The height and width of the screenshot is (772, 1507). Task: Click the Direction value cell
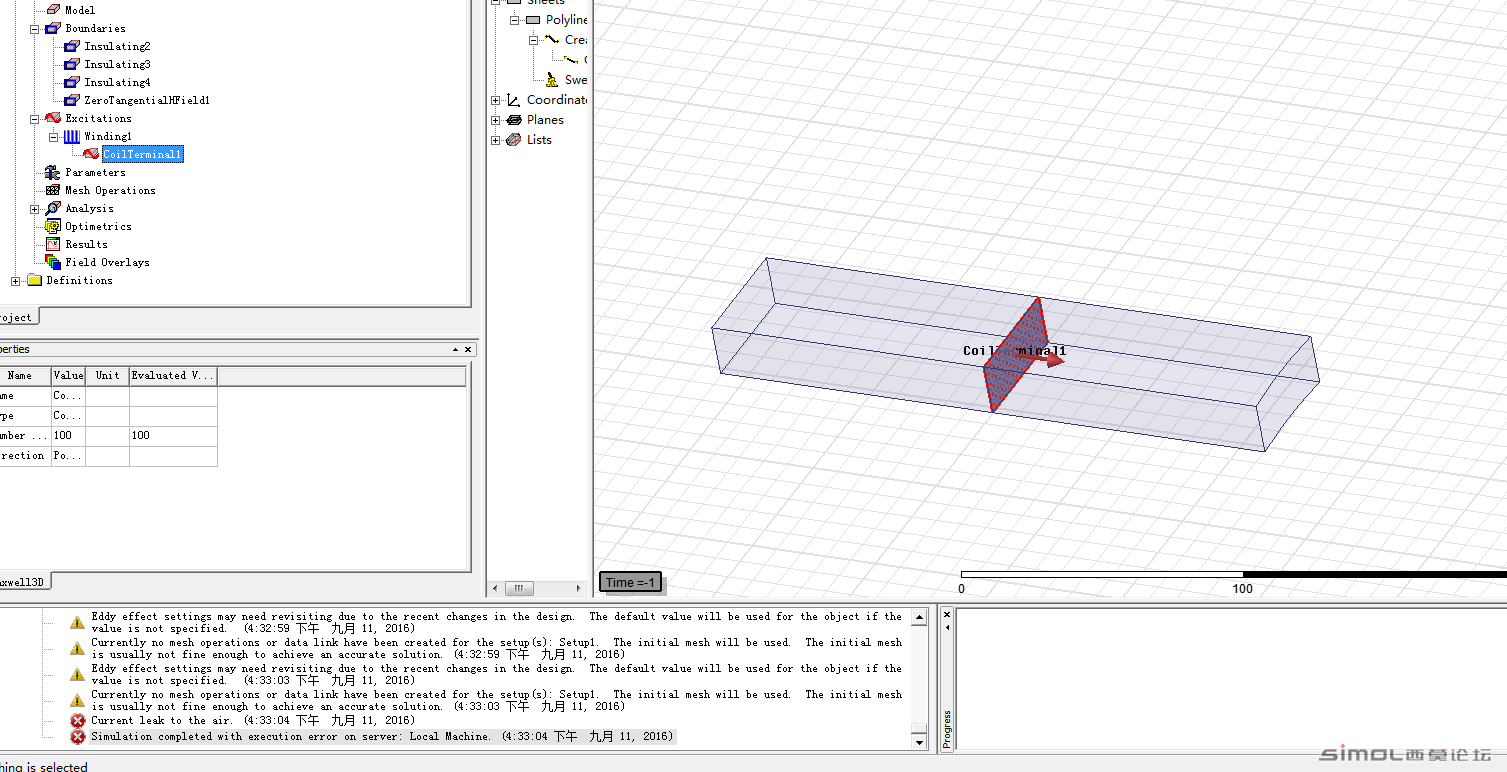pyautogui.click(x=68, y=456)
